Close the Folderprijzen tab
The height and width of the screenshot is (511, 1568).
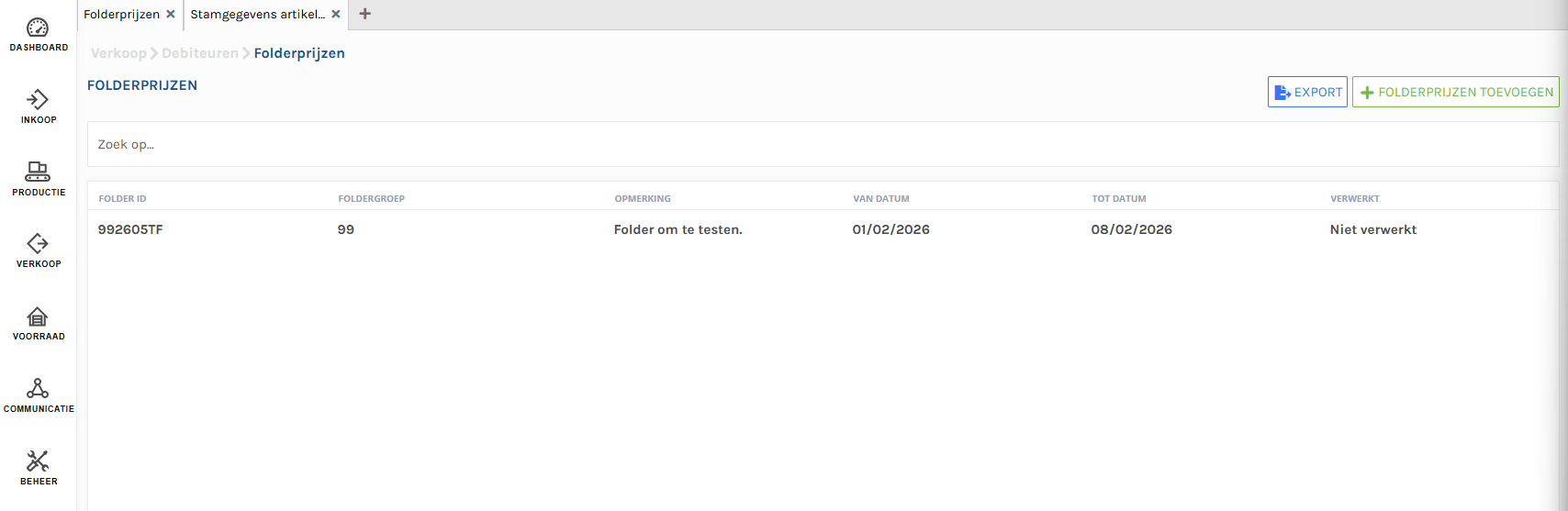coord(171,14)
